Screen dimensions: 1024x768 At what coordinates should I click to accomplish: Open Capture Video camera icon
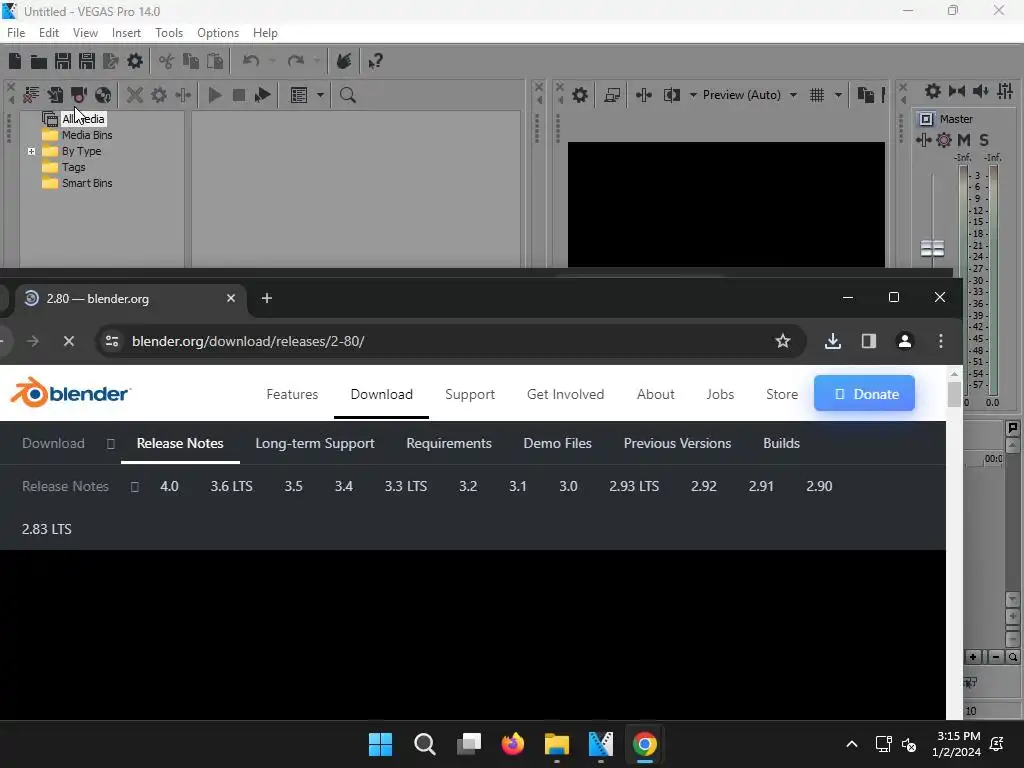click(x=78, y=95)
